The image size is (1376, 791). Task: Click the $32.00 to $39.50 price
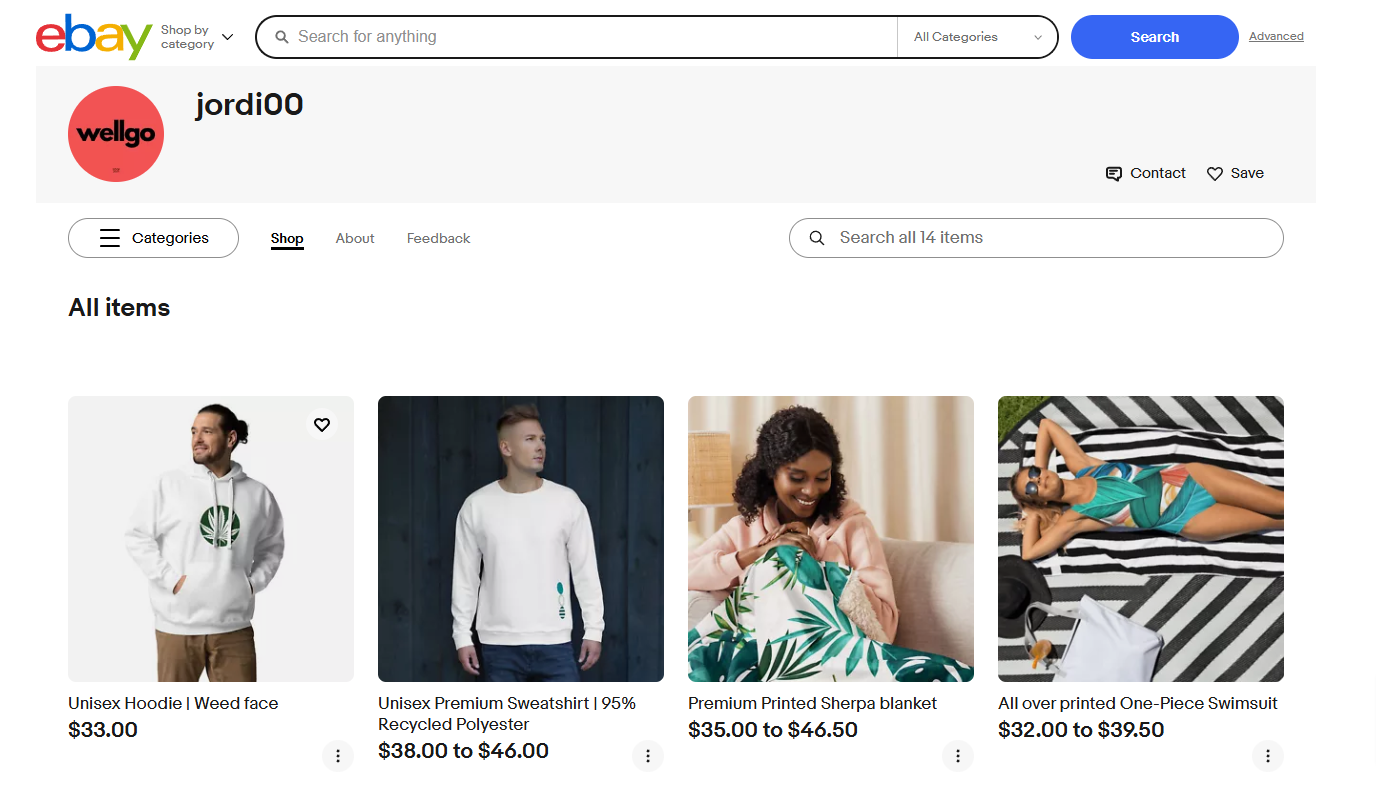click(1081, 730)
